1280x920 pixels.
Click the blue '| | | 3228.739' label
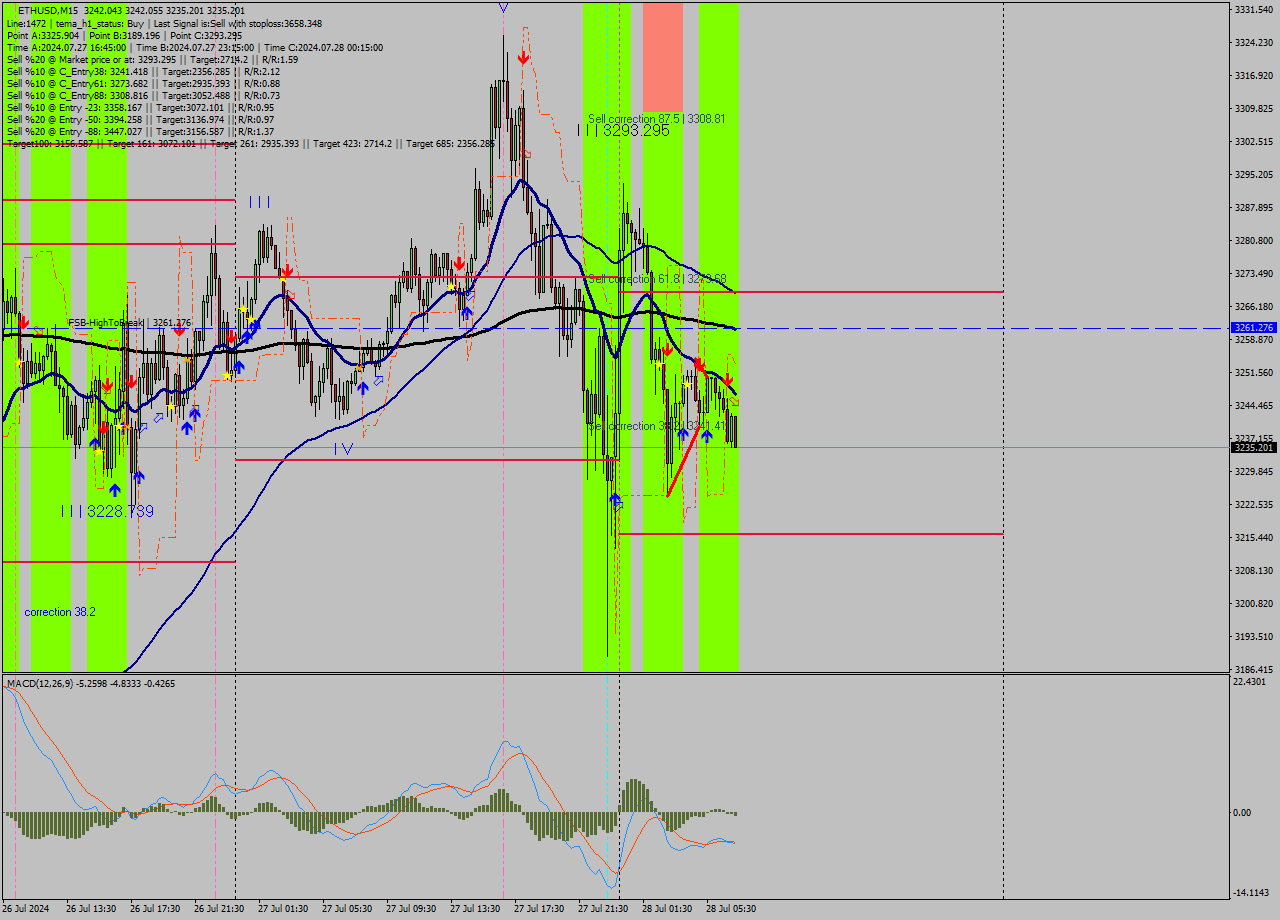[x=107, y=511]
